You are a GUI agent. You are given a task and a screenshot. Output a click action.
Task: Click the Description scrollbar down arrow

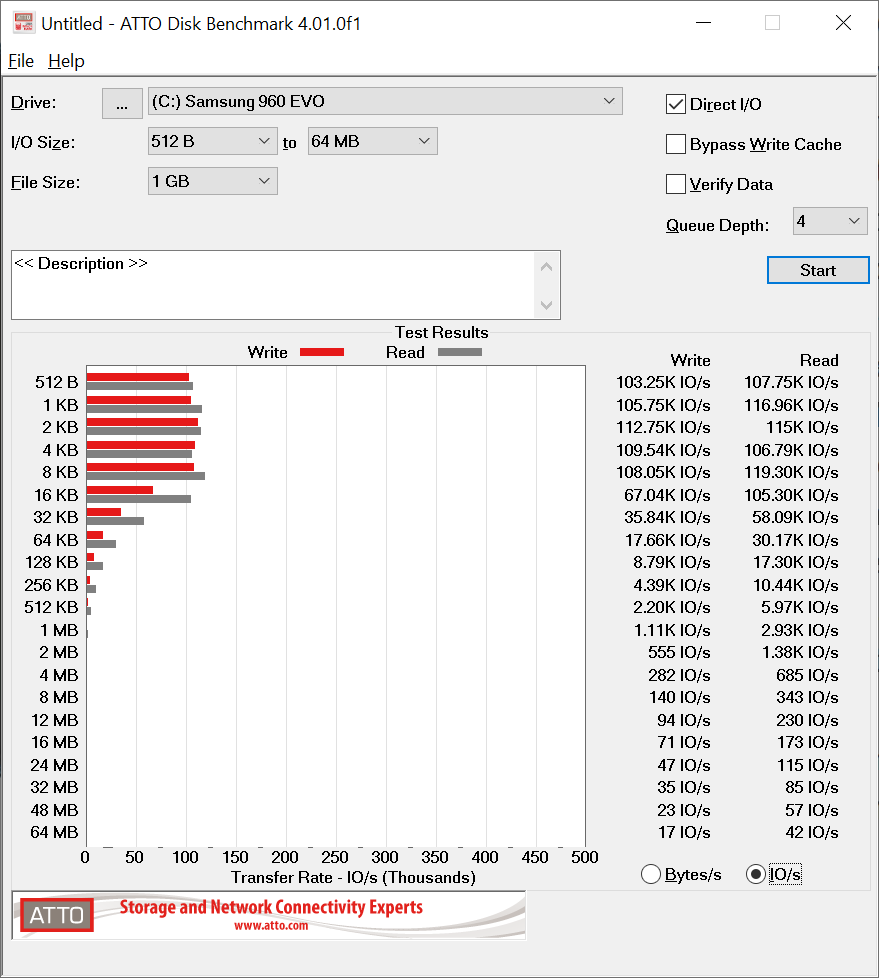pos(546,305)
